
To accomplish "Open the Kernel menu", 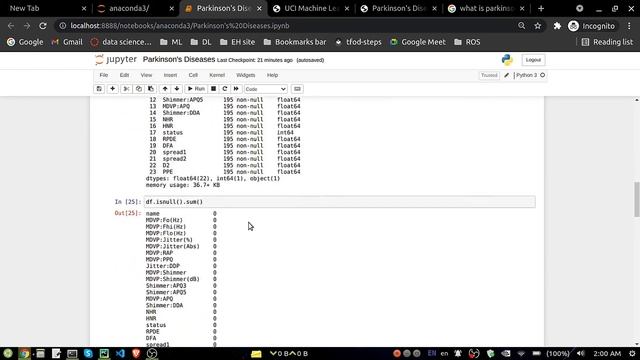I will tap(217, 75).
